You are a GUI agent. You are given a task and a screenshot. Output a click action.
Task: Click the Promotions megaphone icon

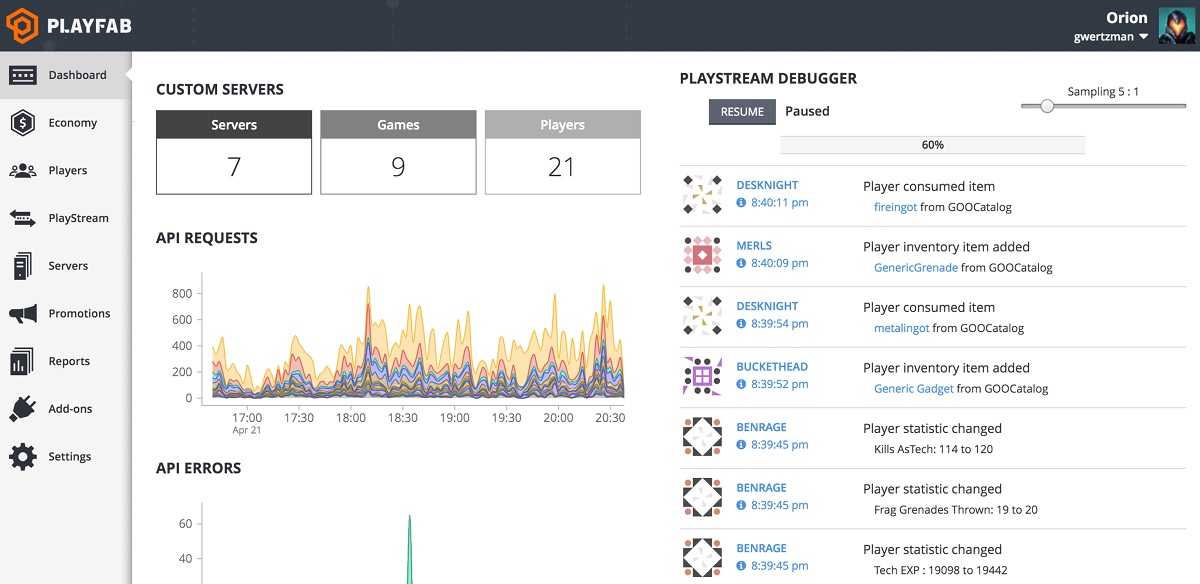click(x=23, y=314)
